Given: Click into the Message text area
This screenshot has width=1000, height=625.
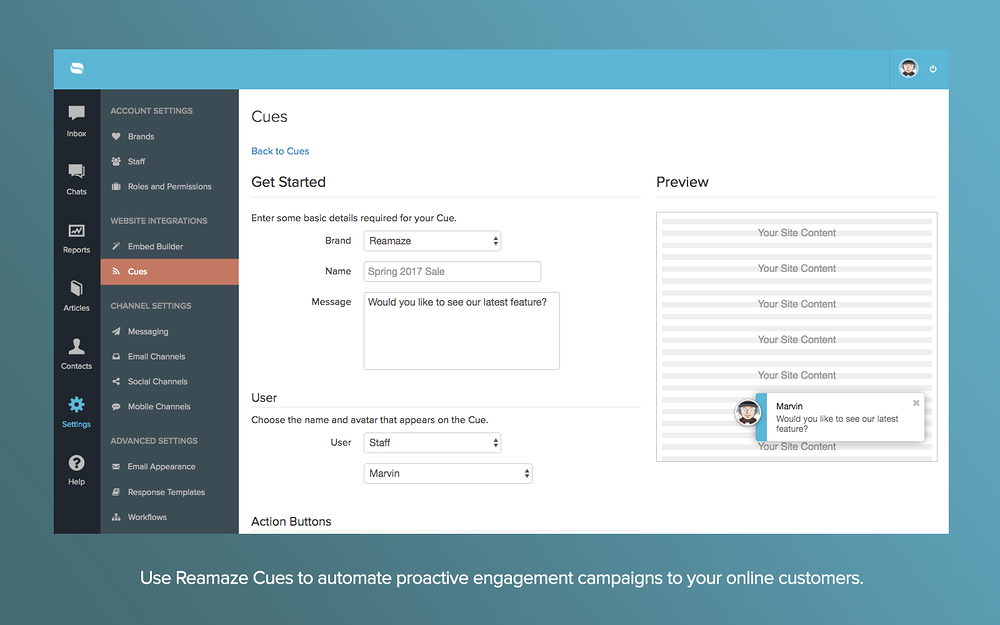Looking at the screenshot, I should click(x=462, y=331).
